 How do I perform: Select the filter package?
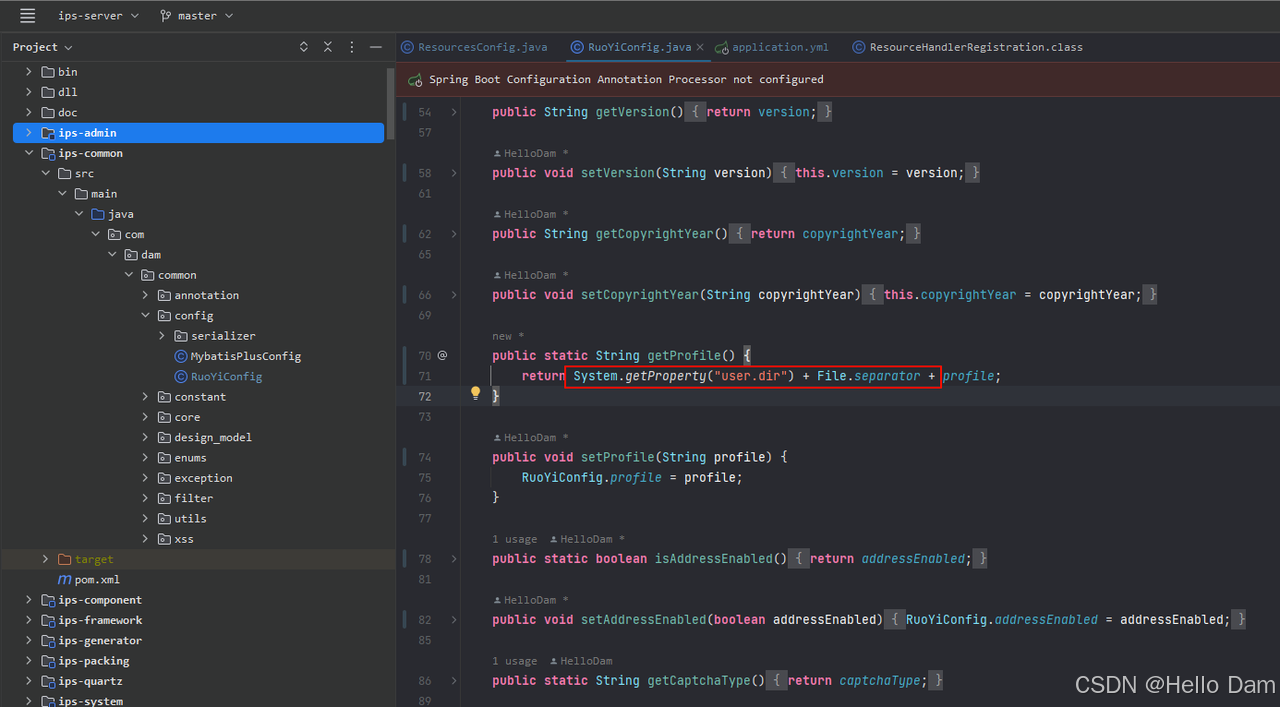[185, 498]
